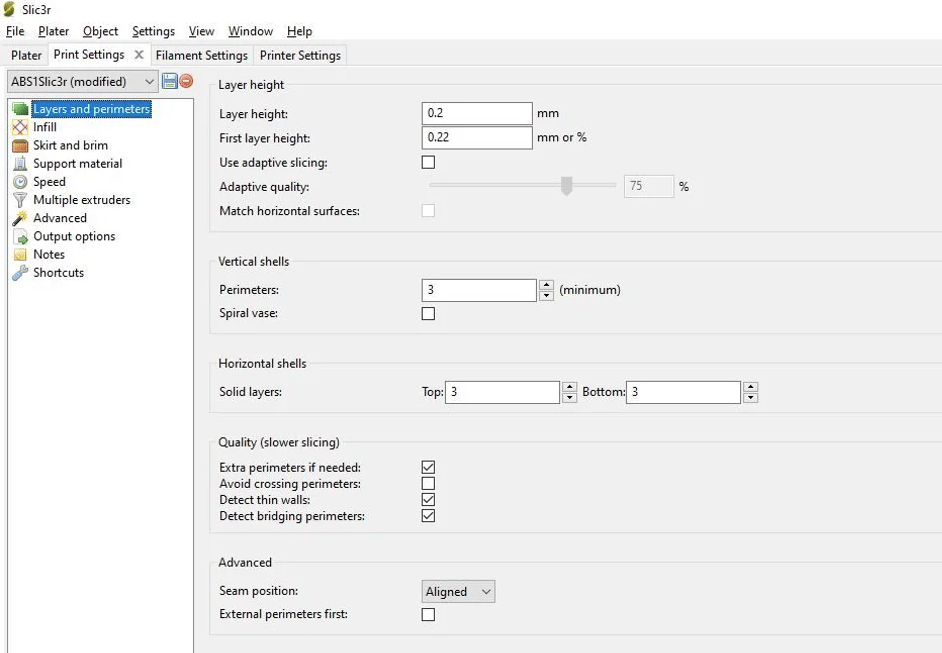Viewport: 942px width, 653px height.
Task: Increase Top solid layers value
Action: click(570, 387)
